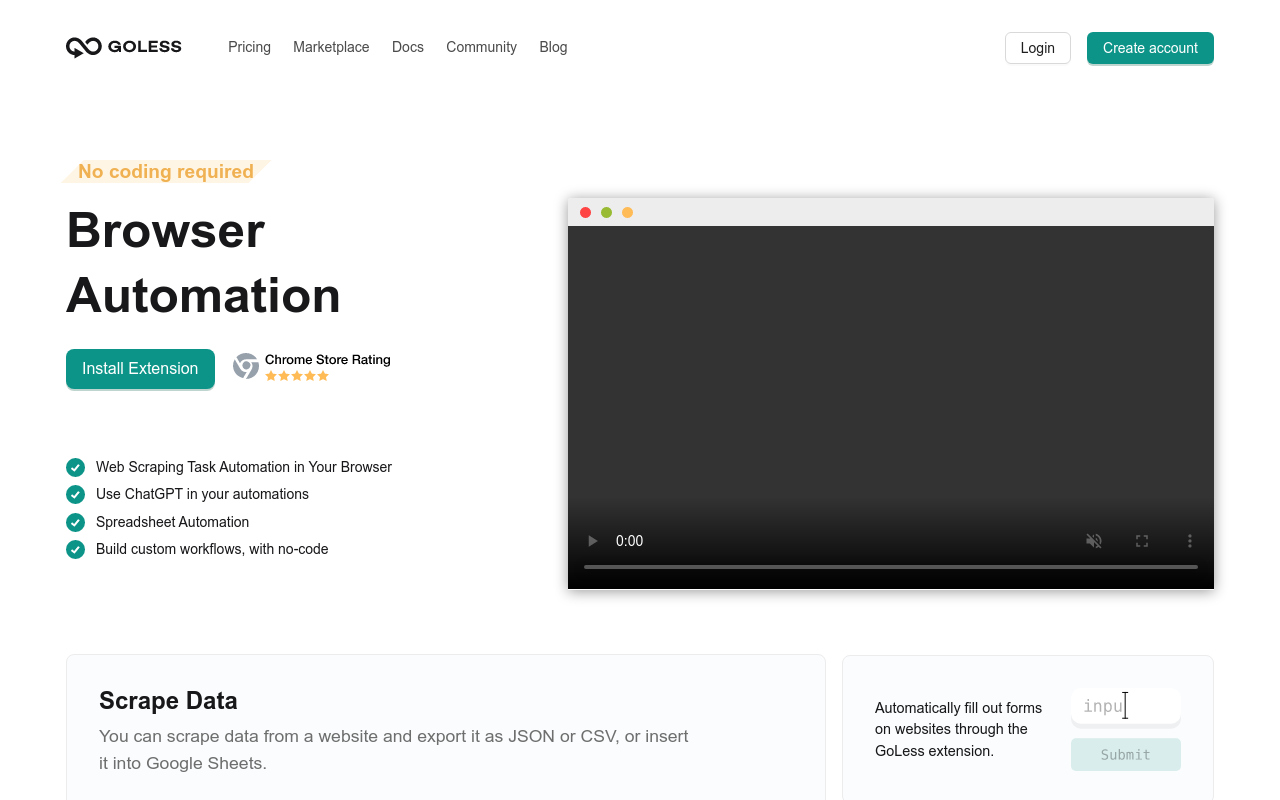1280x800 pixels.
Task: Open the Chrome Store Rating link
Action: (x=327, y=360)
